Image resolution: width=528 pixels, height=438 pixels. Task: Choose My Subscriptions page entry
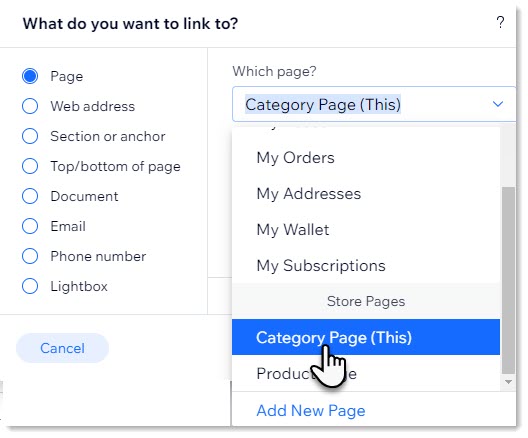click(x=366, y=266)
